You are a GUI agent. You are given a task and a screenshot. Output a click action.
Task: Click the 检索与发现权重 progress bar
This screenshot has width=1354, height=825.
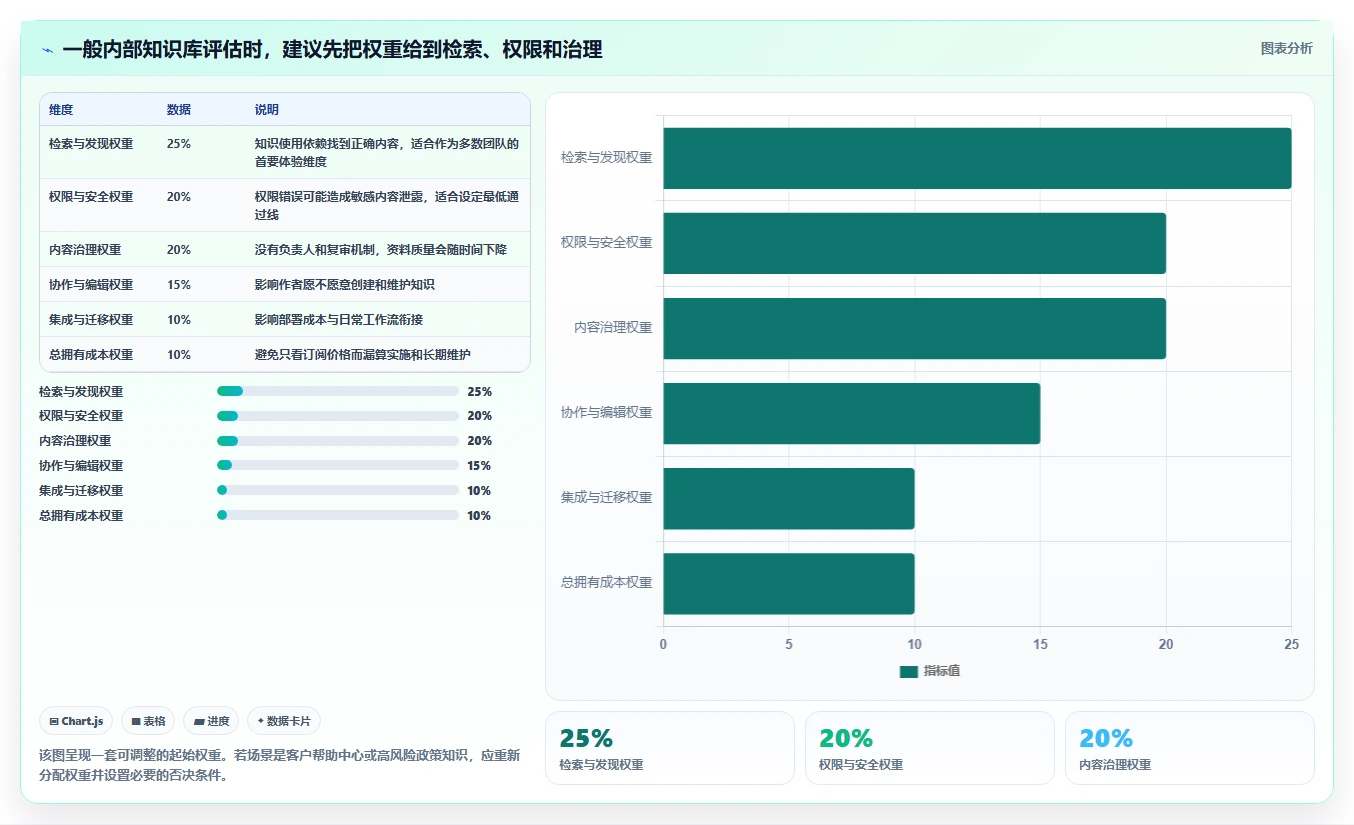click(338, 391)
